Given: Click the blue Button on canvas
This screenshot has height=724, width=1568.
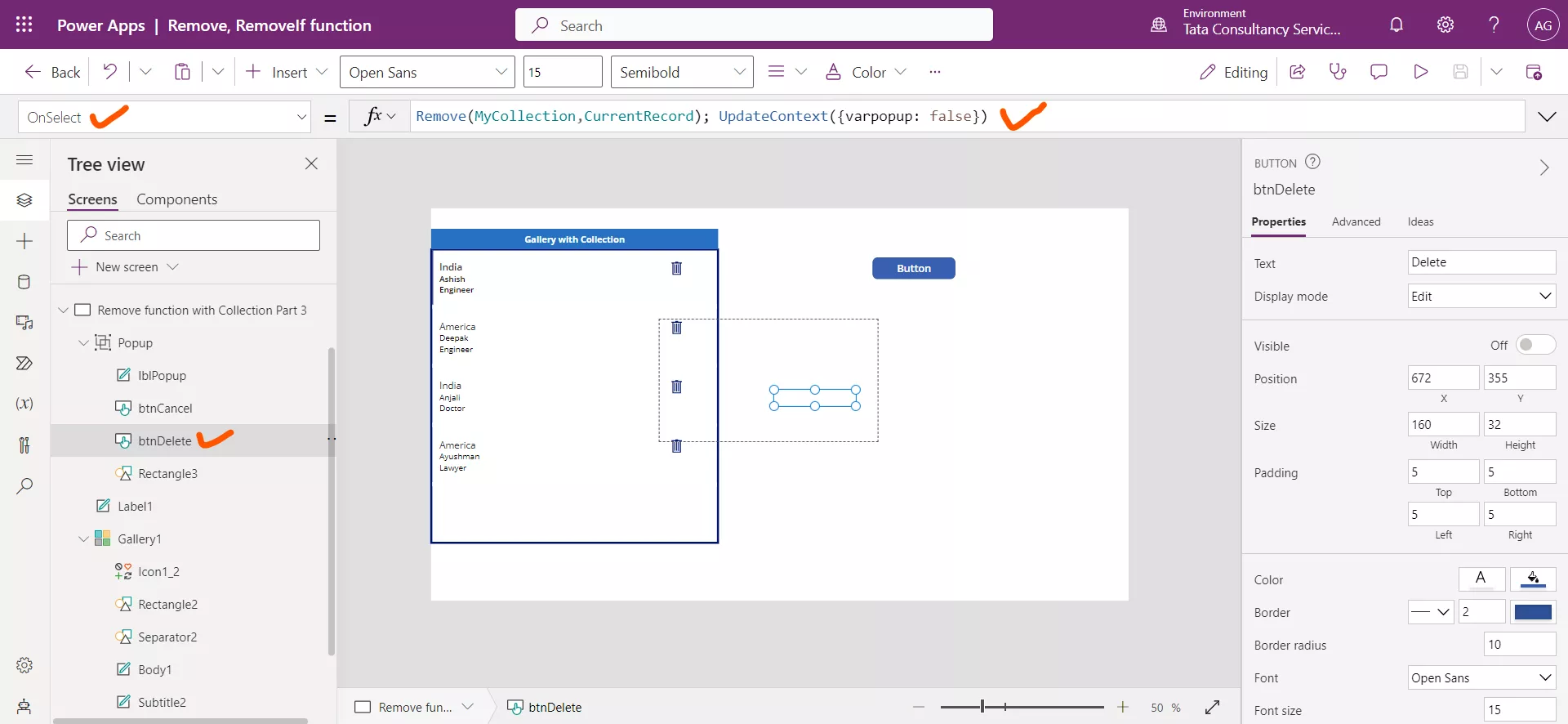Looking at the screenshot, I should pyautogui.click(x=913, y=268).
